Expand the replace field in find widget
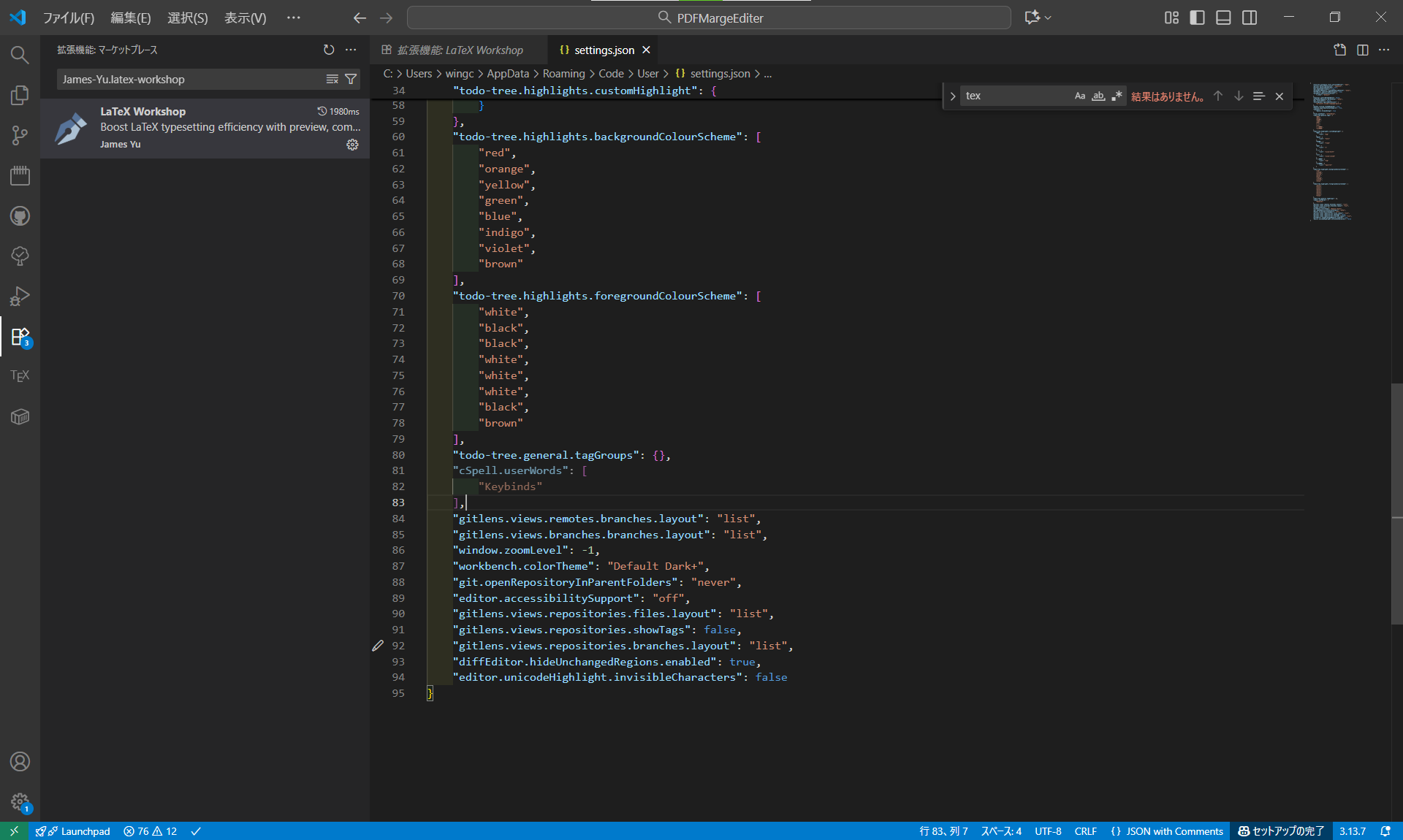The width and height of the screenshot is (1403, 840). [953, 96]
